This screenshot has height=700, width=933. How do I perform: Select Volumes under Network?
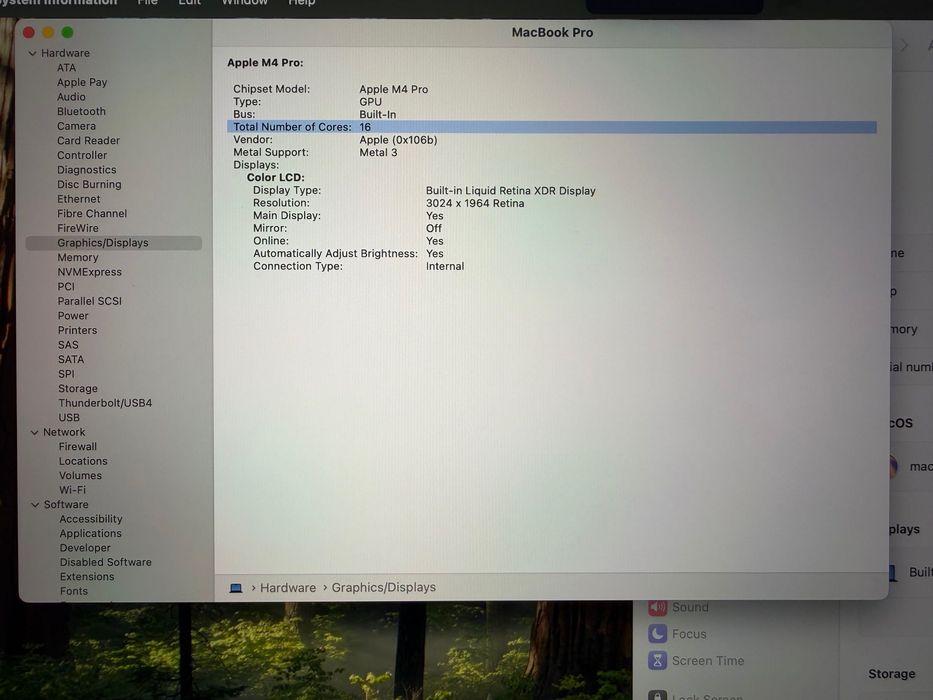80,476
